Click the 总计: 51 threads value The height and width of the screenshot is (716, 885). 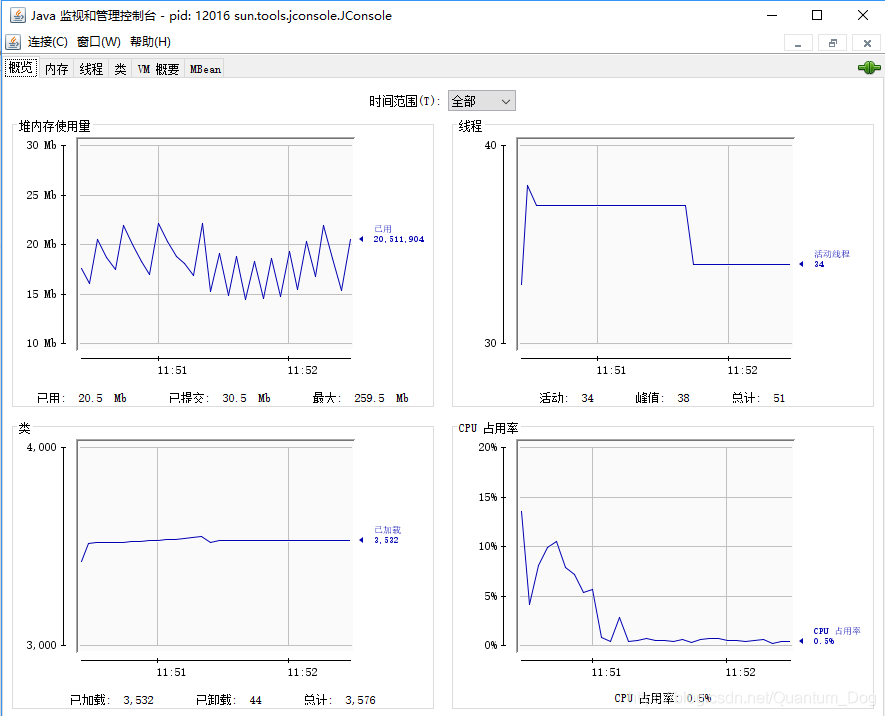click(758, 398)
